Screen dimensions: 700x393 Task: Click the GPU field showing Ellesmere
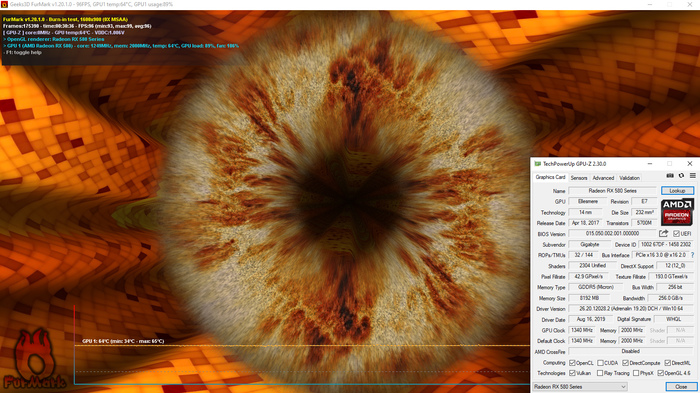[x=588, y=201]
